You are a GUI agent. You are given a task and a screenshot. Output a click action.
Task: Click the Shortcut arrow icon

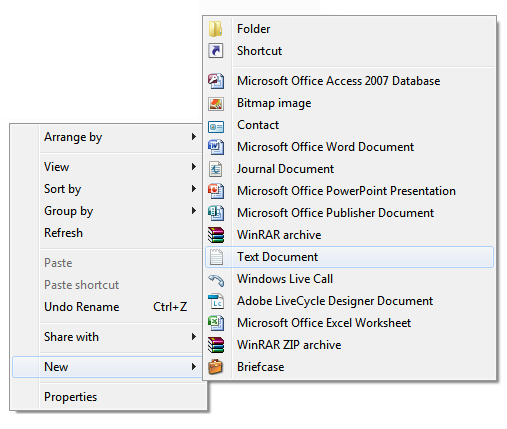click(x=216, y=51)
